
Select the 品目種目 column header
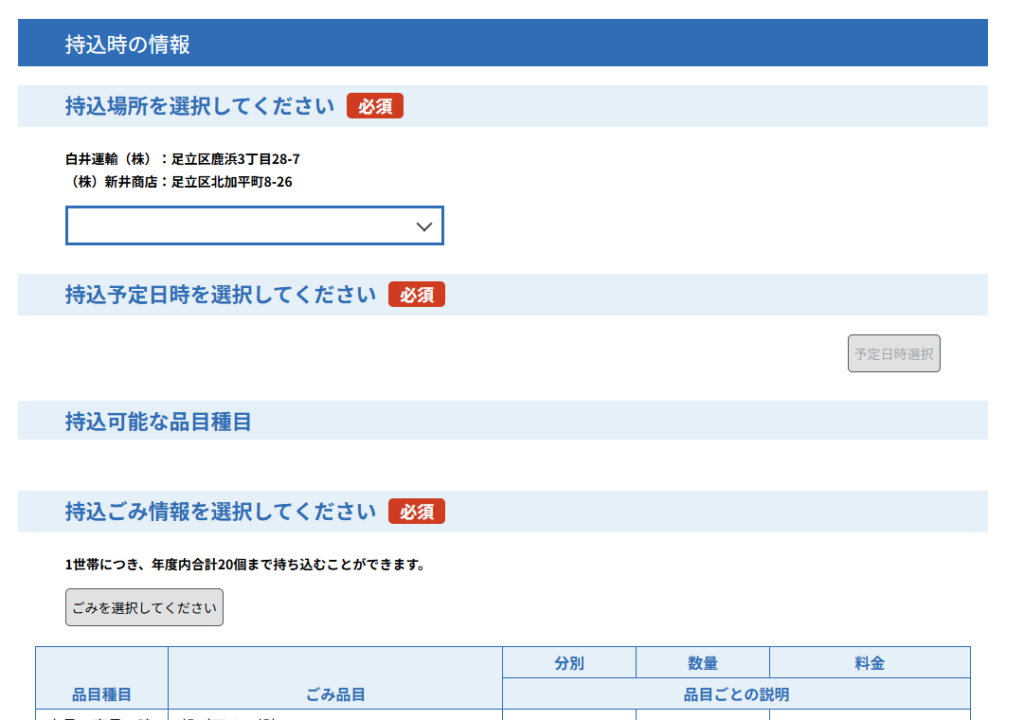pos(102,694)
